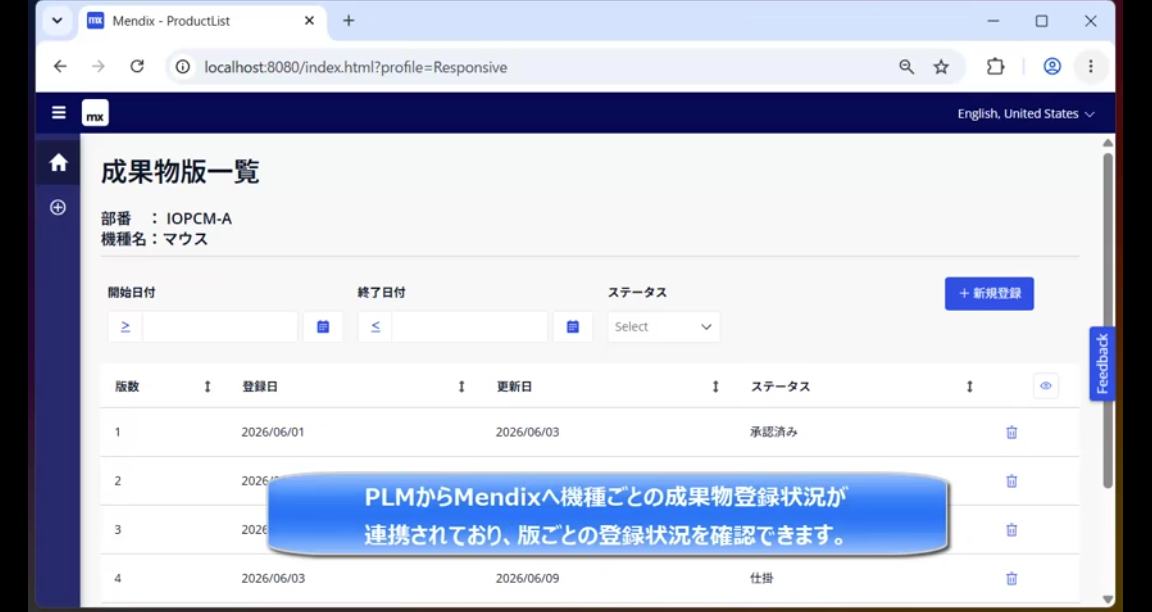Viewport: 1152px width, 612px height.
Task: Click the mx logo in header
Action: coord(96,113)
